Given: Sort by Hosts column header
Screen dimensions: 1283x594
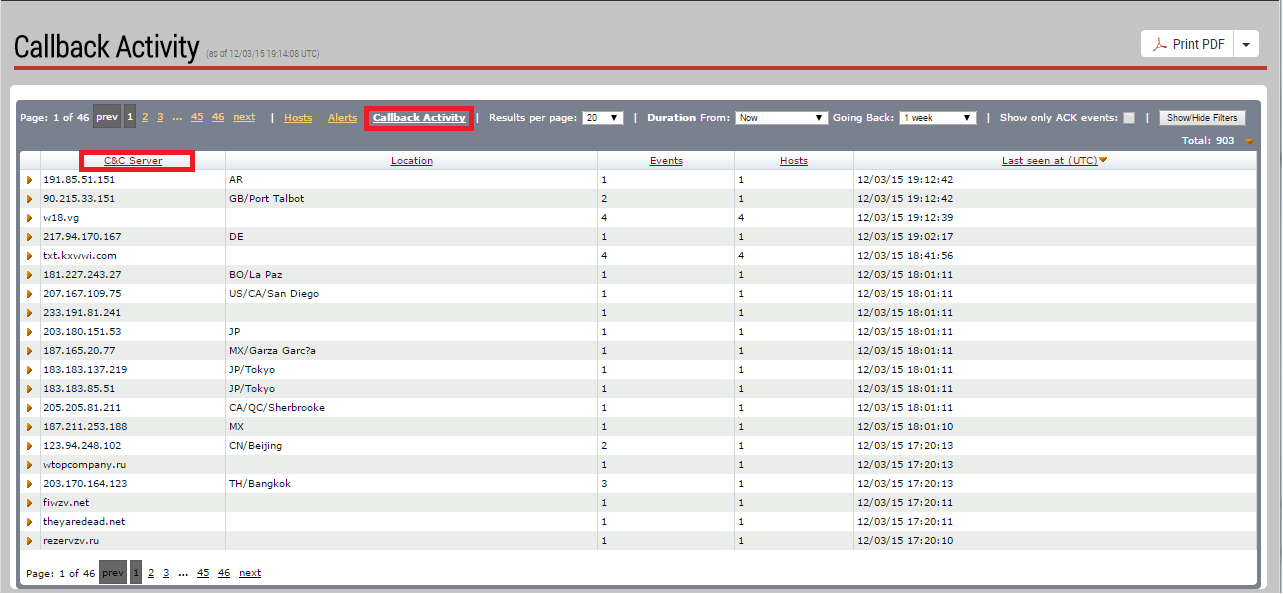Looking at the screenshot, I should 794,161.
